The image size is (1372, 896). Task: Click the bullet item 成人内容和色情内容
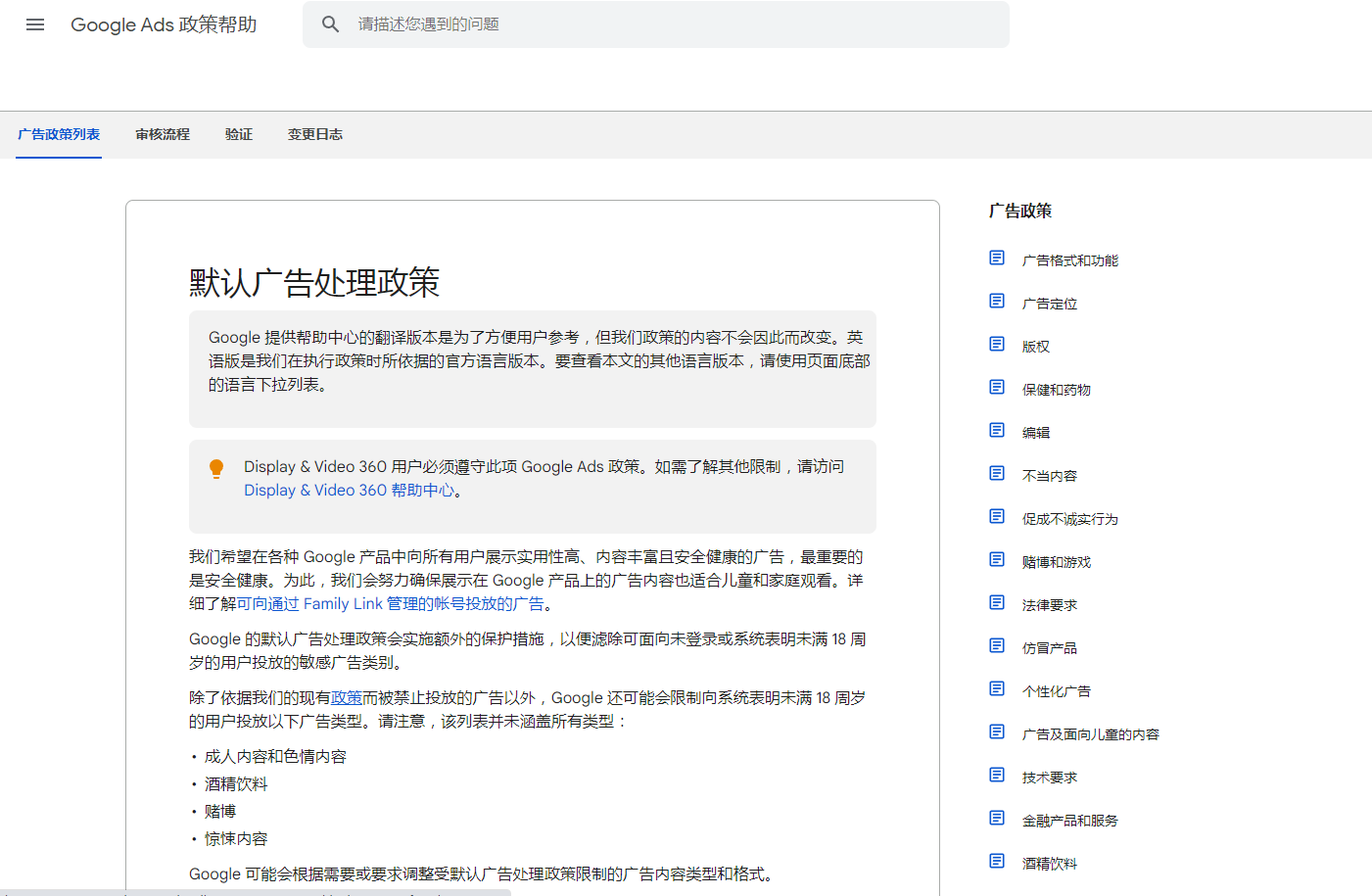275,757
